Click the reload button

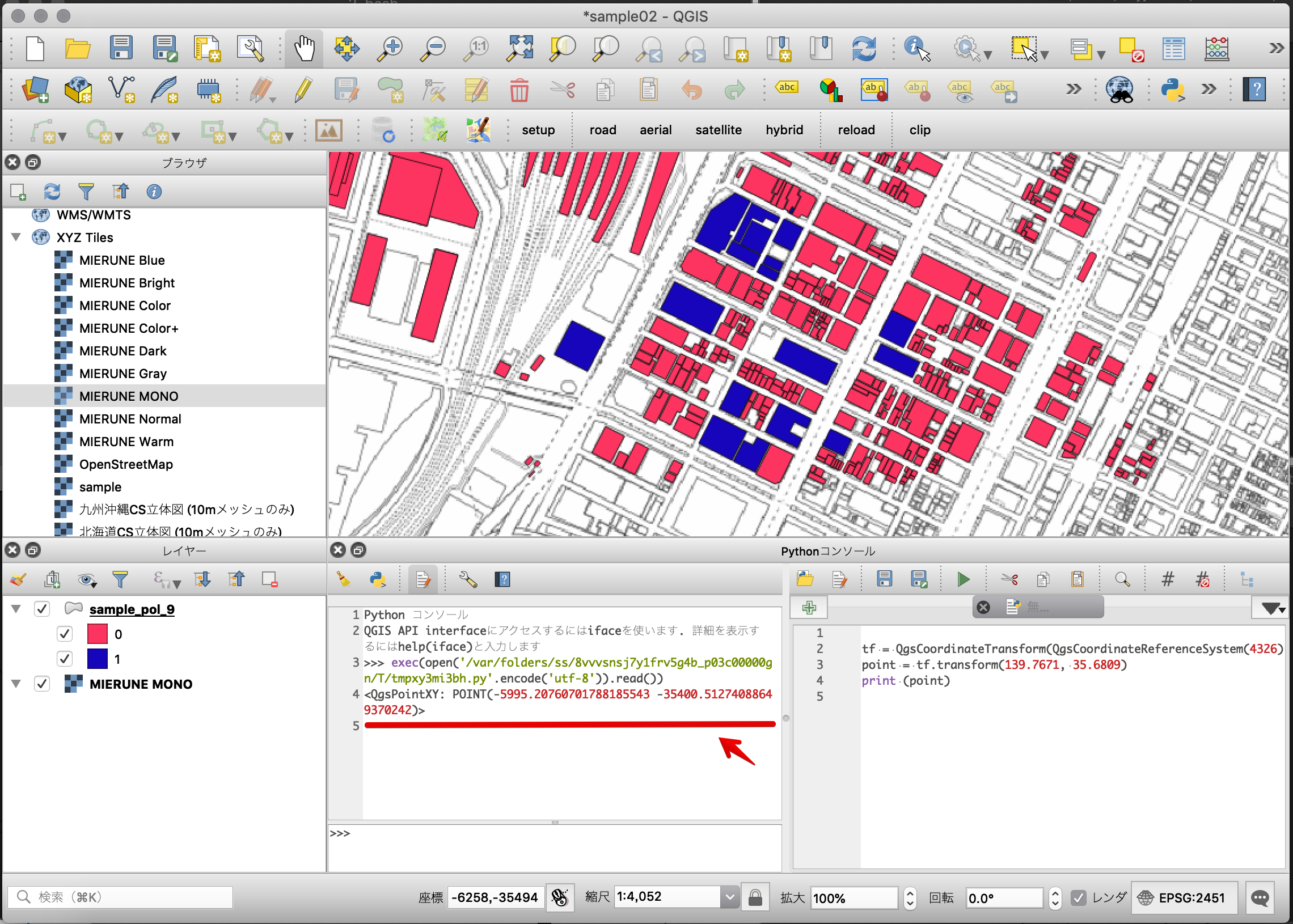click(x=856, y=130)
